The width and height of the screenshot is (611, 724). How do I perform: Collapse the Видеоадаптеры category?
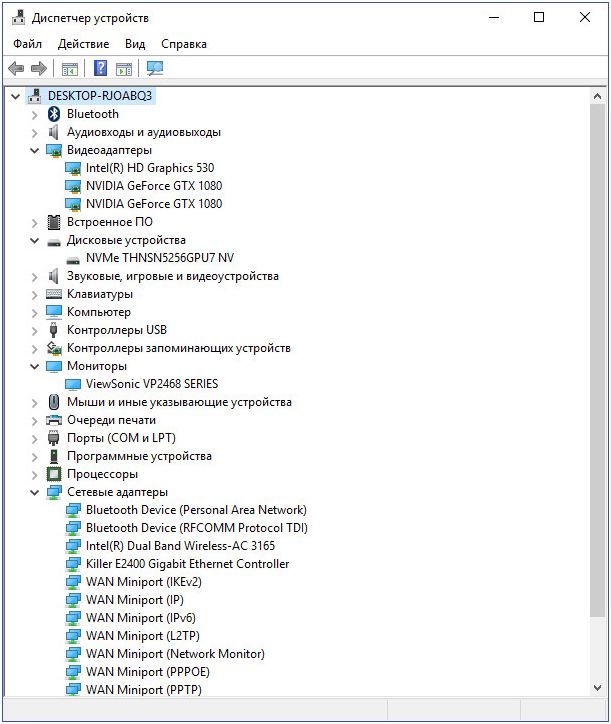tap(35, 150)
